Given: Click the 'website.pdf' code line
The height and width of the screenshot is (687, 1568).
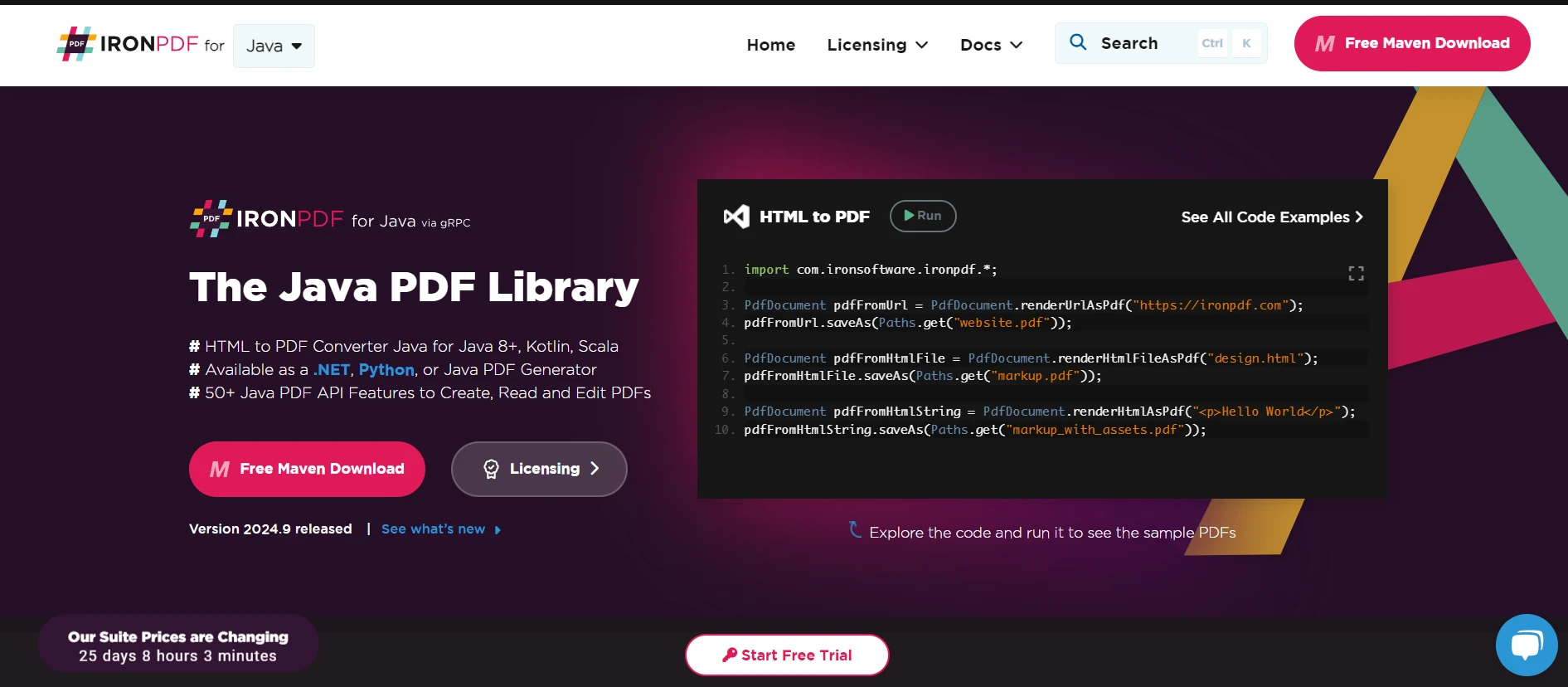Looking at the screenshot, I should (x=908, y=323).
